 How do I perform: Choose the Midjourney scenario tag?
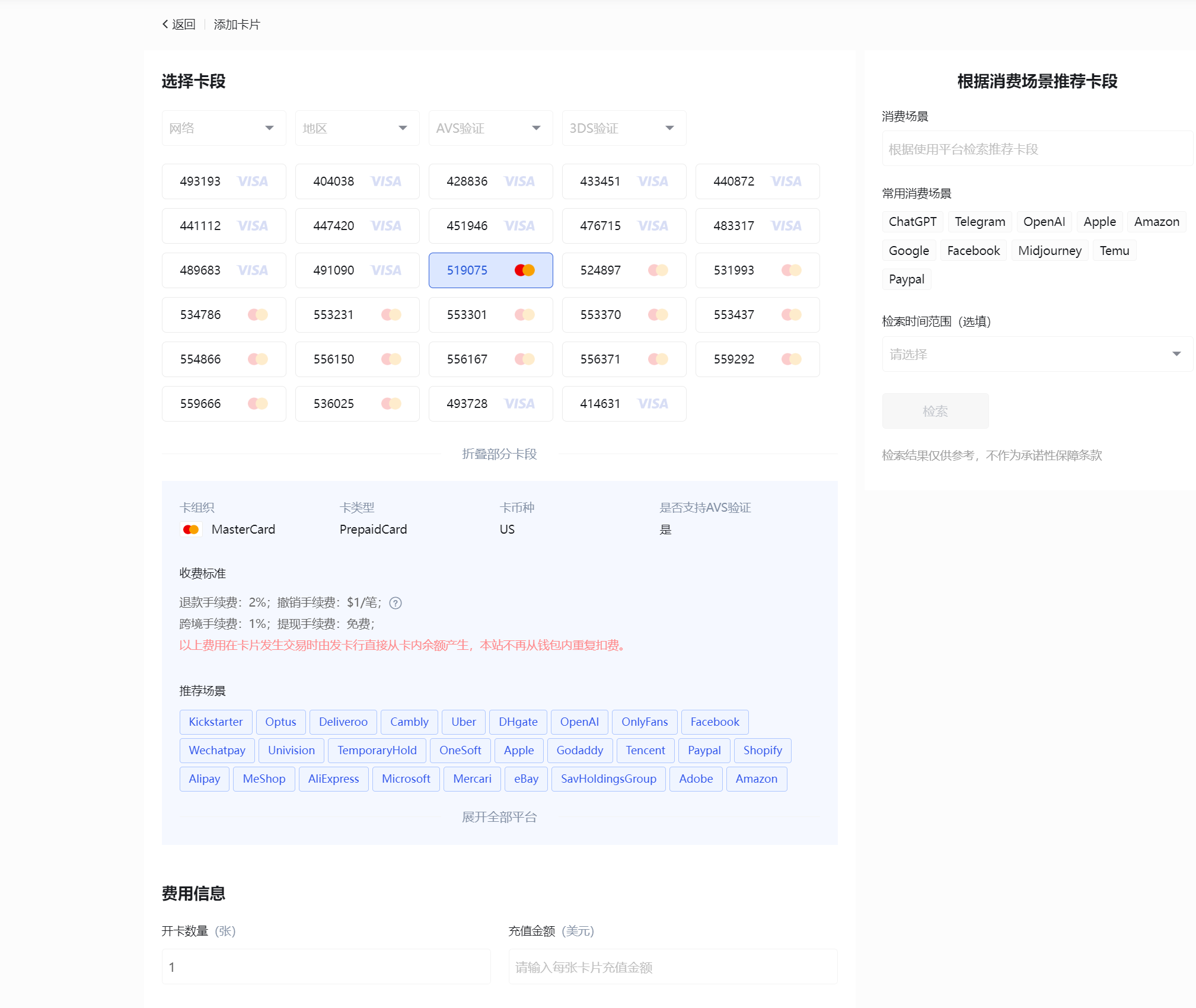1050,251
